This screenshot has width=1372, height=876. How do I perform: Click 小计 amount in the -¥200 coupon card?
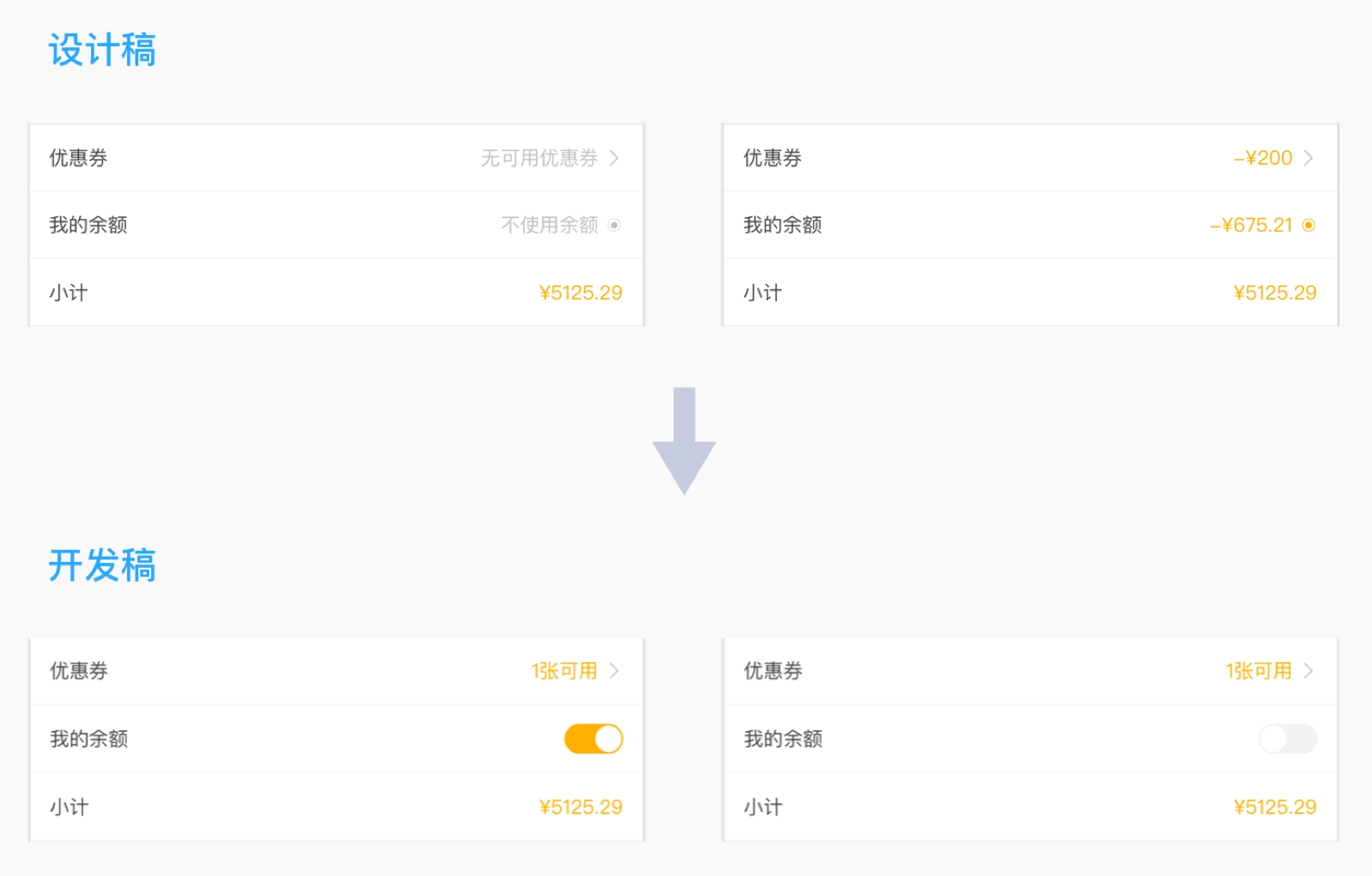coord(1275,293)
